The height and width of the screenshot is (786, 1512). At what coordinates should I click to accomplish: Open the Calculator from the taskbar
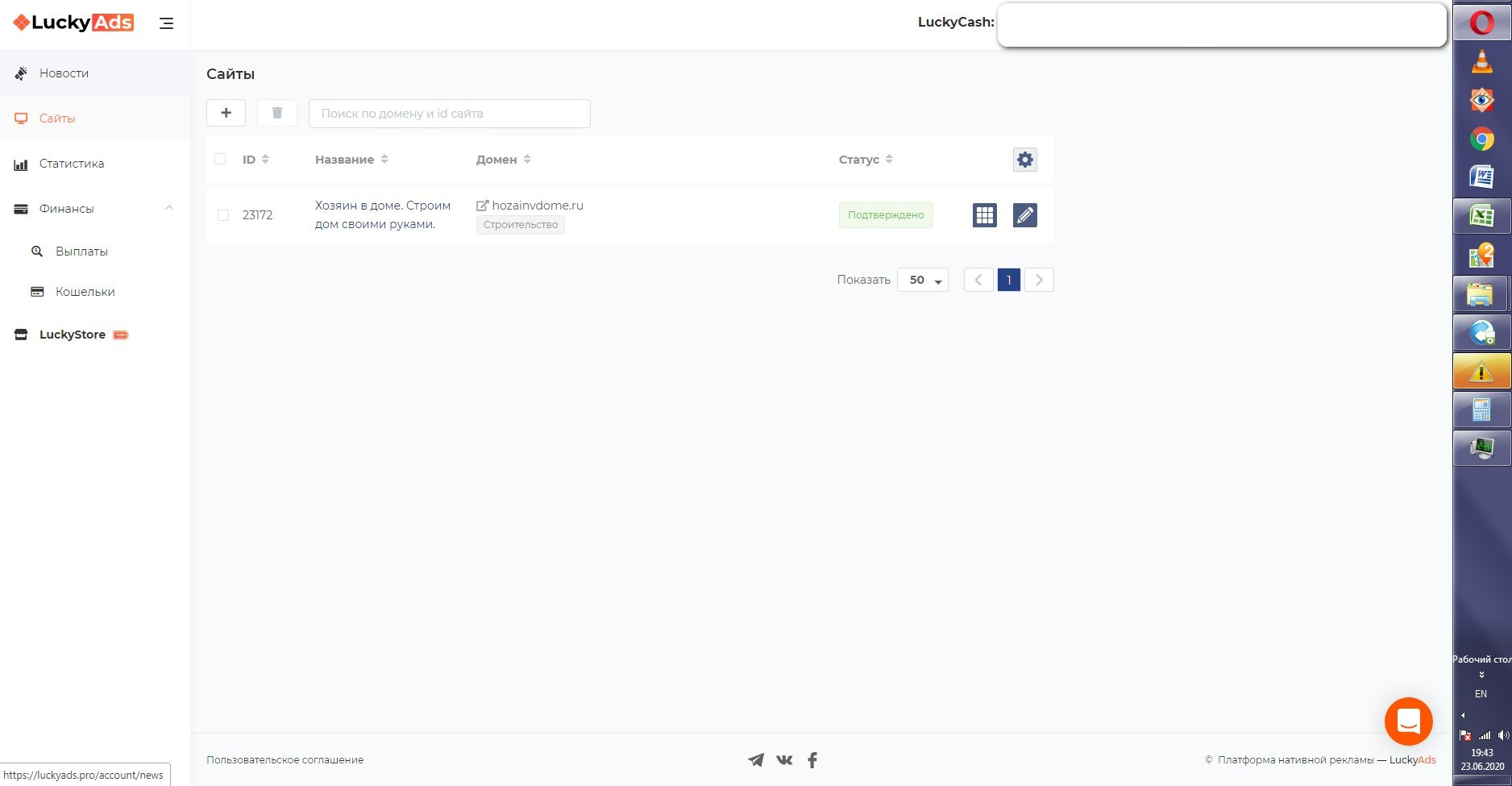[x=1481, y=410]
